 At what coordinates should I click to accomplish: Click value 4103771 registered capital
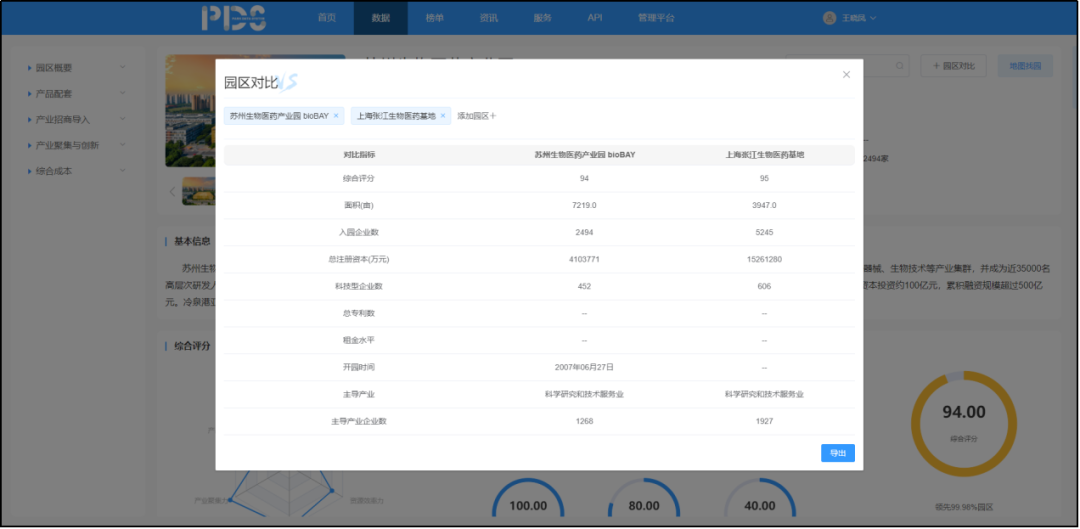tap(584, 260)
